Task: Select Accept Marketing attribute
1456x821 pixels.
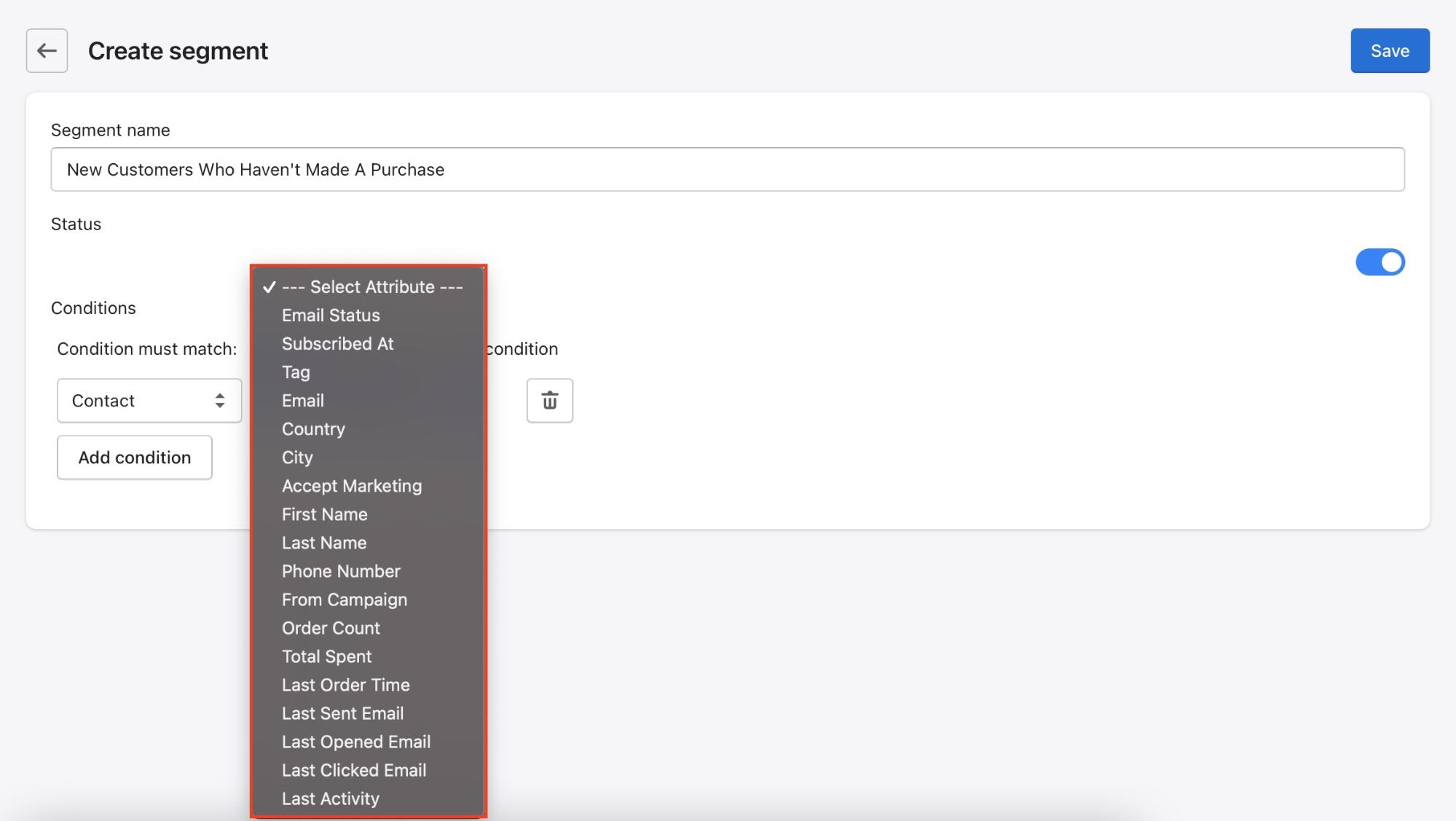Action: pyautogui.click(x=368, y=485)
